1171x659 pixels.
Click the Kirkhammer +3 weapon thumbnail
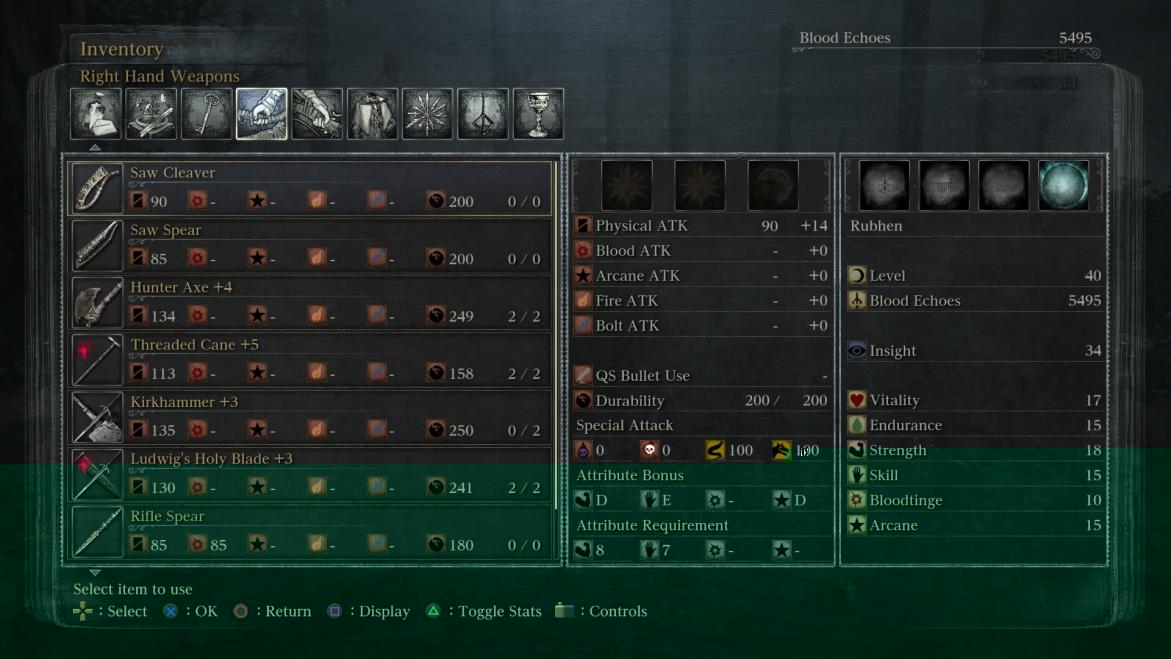pos(96,417)
